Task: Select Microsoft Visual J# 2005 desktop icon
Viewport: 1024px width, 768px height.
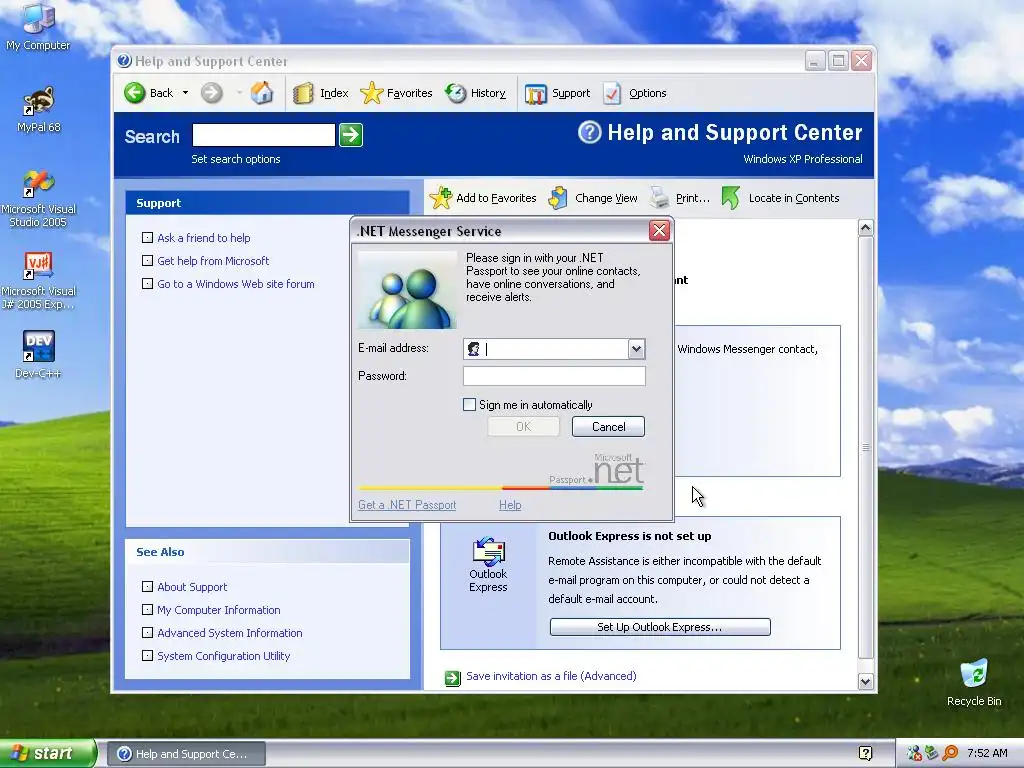Action: [38, 281]
